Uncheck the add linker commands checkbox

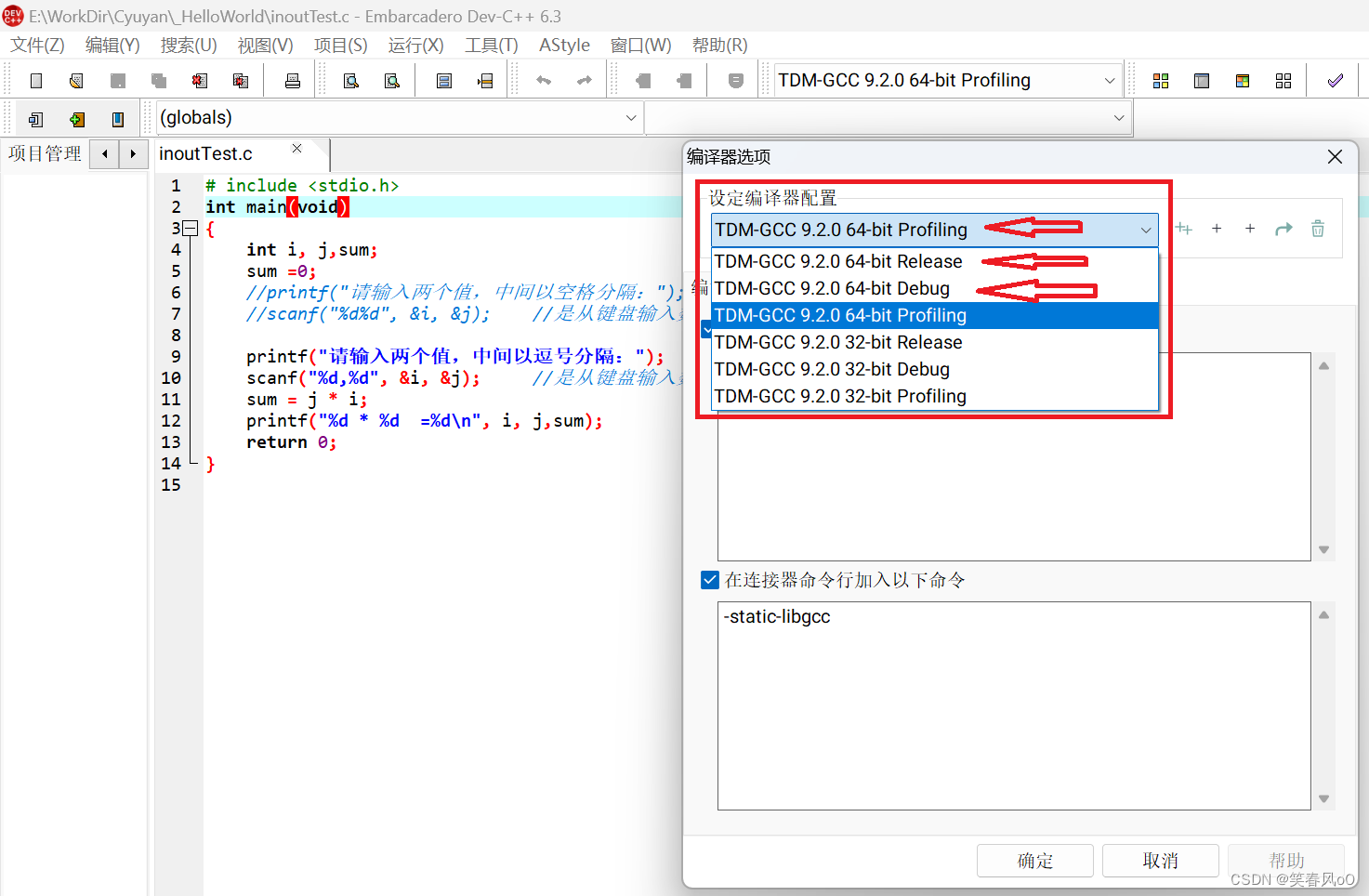pos(710,580)
